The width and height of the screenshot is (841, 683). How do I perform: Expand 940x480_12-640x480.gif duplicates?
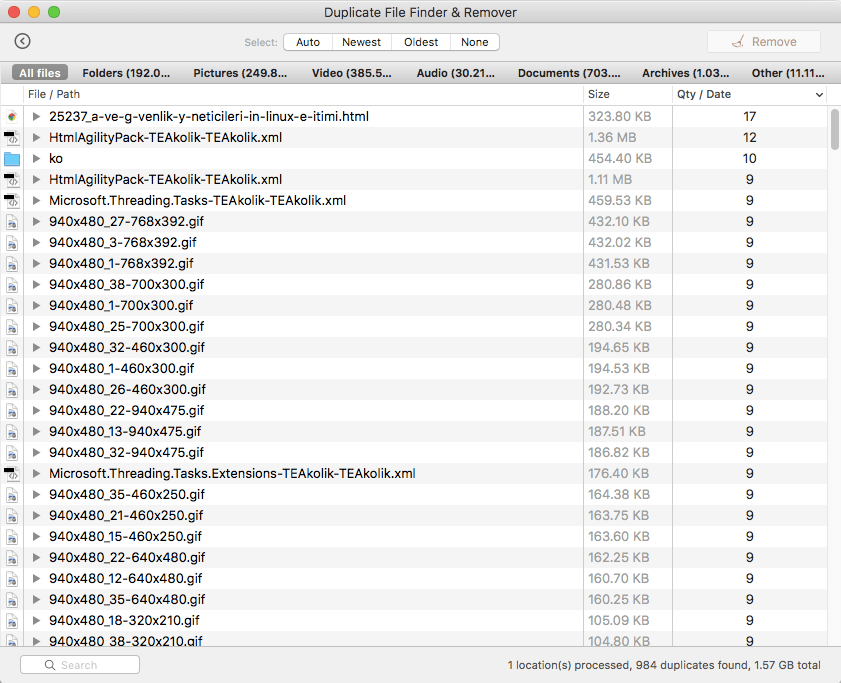[36, 578]
